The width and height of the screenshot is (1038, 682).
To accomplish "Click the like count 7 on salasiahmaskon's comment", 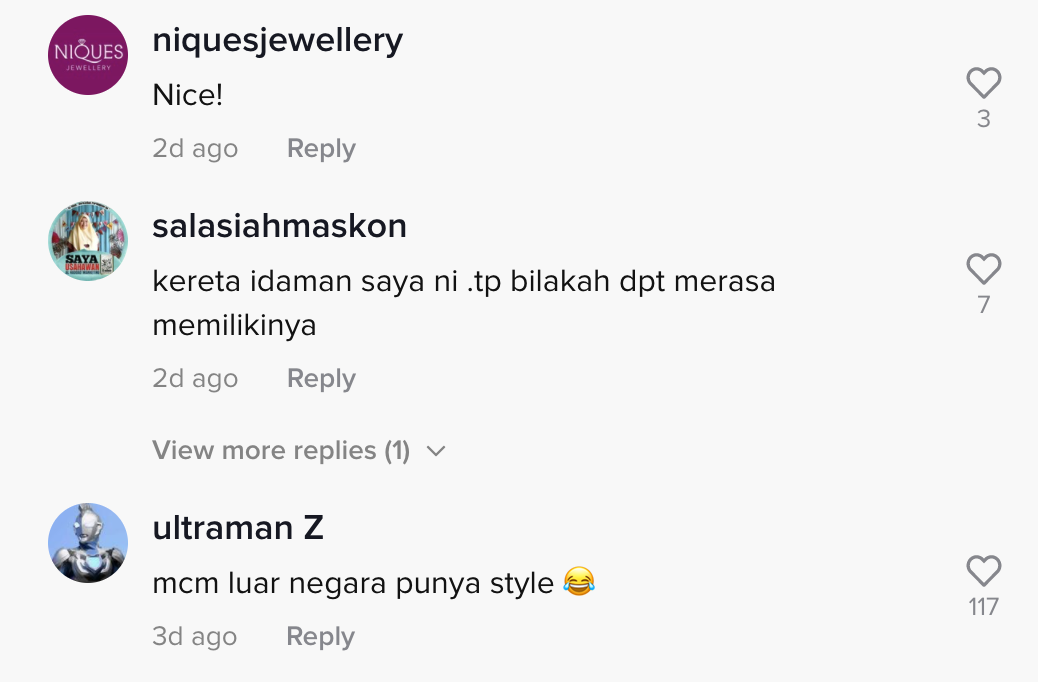I will point(984,305).
